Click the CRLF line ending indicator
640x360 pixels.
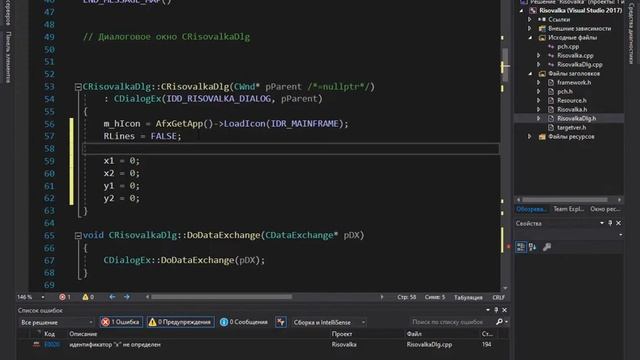point(498,297)
